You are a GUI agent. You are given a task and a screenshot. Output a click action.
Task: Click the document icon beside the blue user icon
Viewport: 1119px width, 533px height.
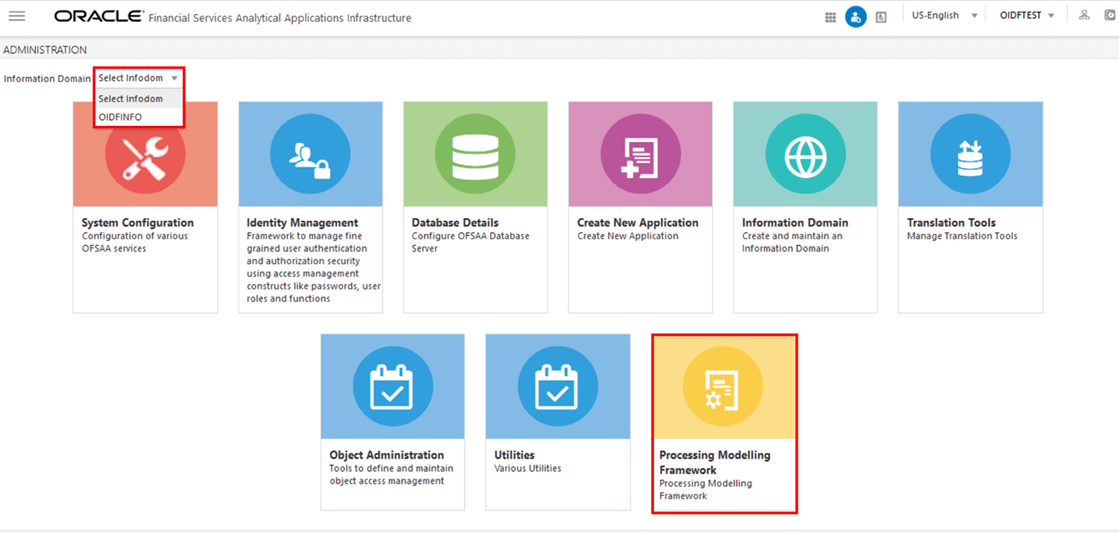pyautogui.click(x=881, y=18)
